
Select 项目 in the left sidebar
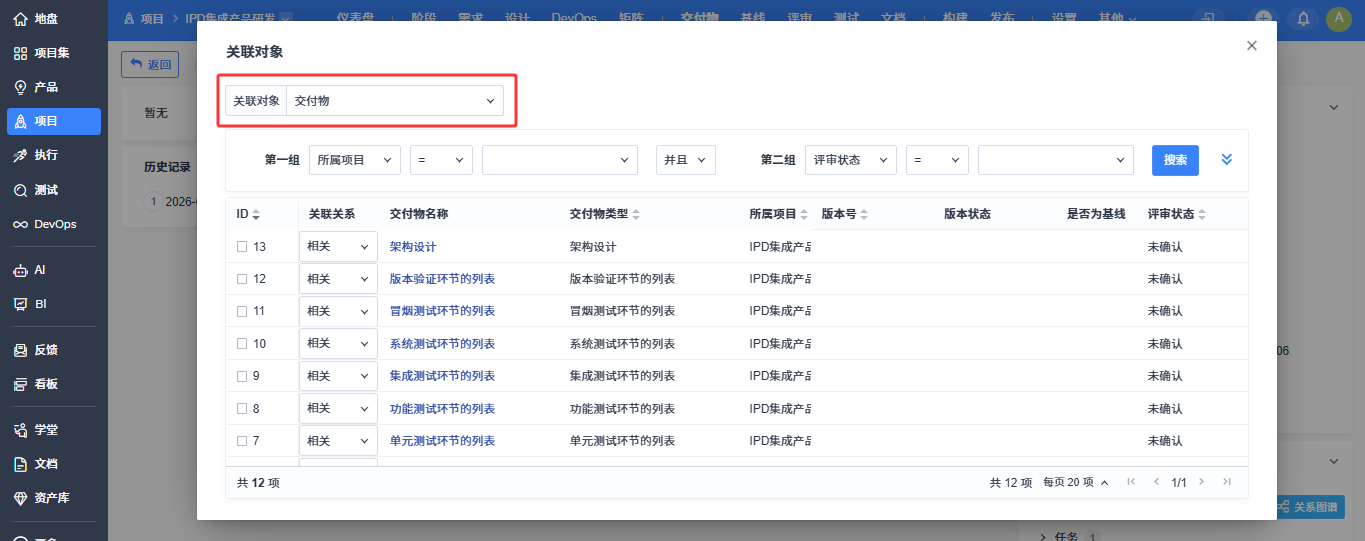54,121
